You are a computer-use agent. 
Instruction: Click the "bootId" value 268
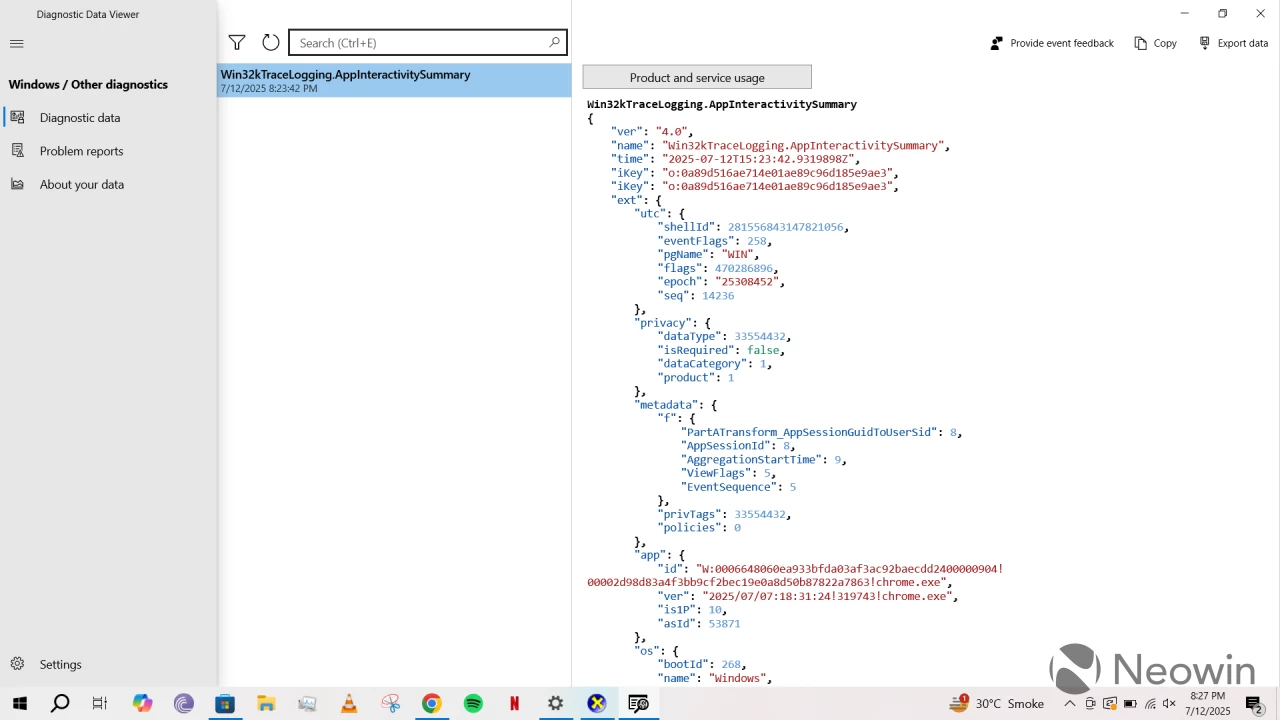(731, 665)
